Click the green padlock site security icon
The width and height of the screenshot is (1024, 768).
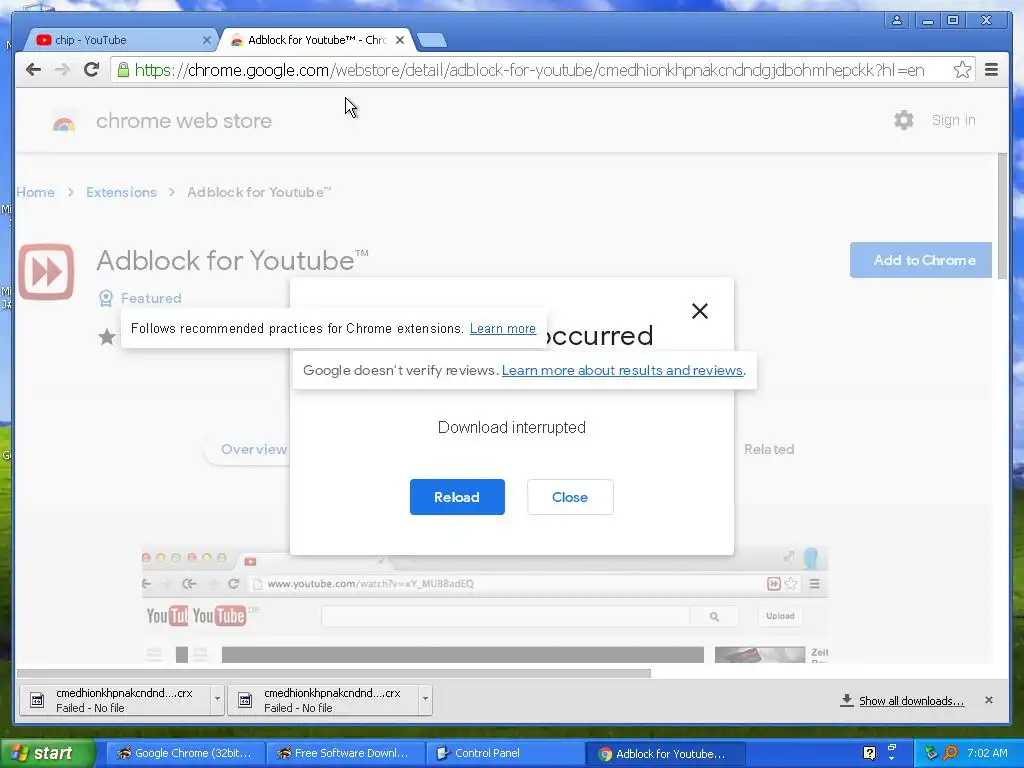click(x=123, y=70)
